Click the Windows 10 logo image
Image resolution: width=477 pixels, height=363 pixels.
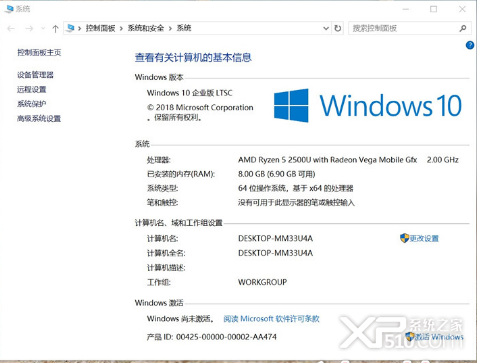tap(368, 106)
